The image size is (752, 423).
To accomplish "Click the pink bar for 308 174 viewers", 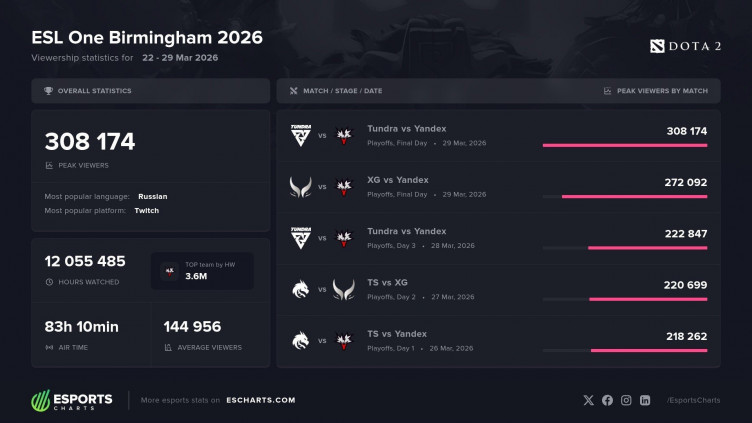I will coord(624,145).
